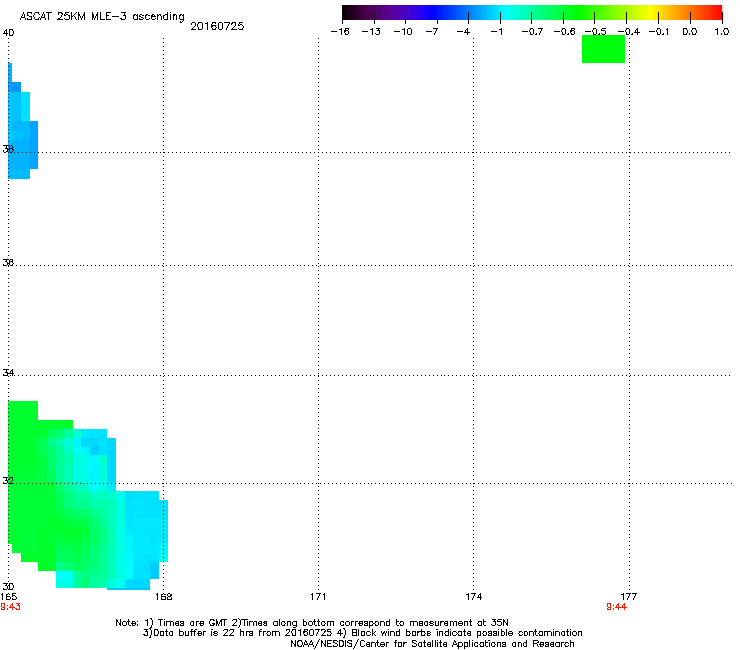The height and width of the screenshot is (650, 740).
Task: Click the red time stamp 9:44
Action: [616, 607]
